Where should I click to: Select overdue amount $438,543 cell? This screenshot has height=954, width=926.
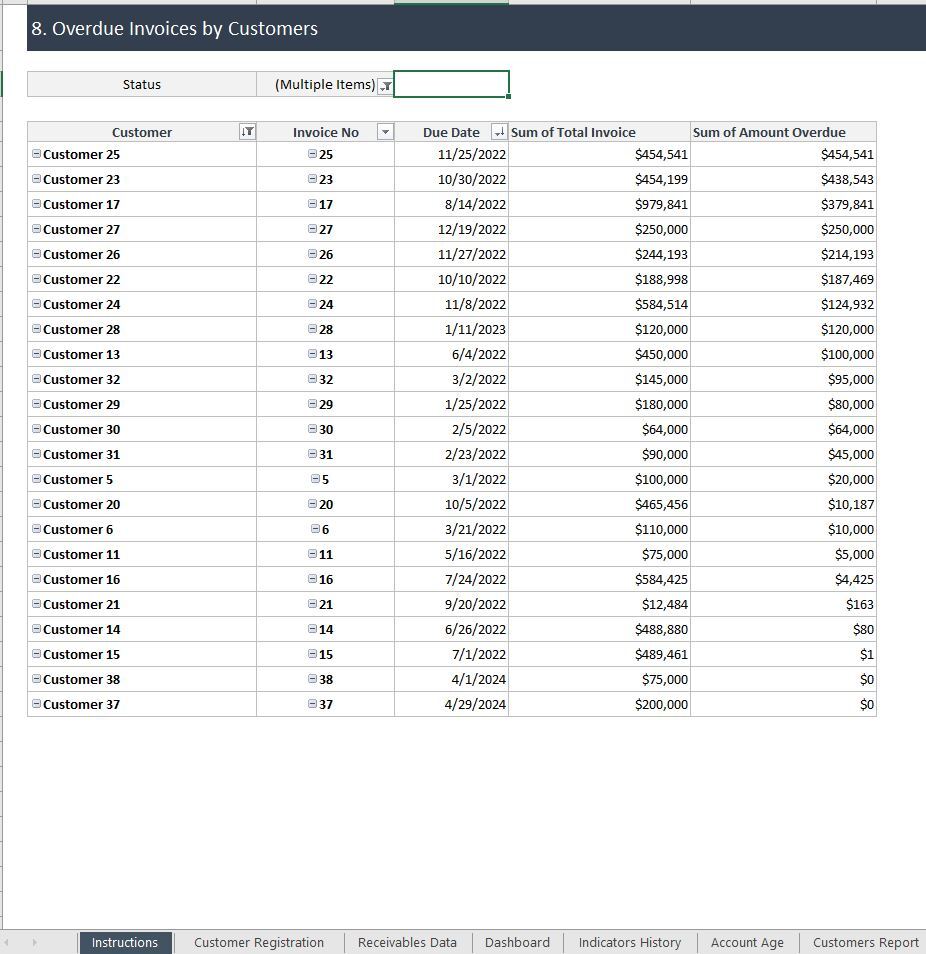(x=783, y=179)
